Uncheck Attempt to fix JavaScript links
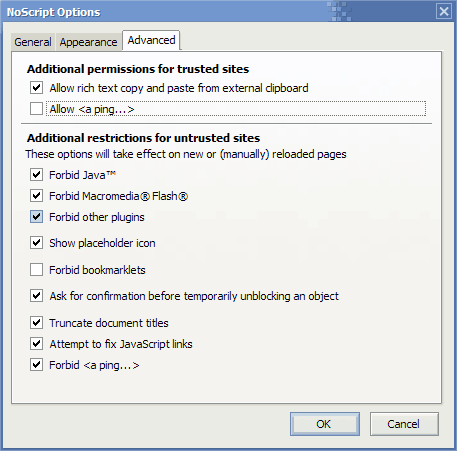457x451 pixels. (36, 344)
